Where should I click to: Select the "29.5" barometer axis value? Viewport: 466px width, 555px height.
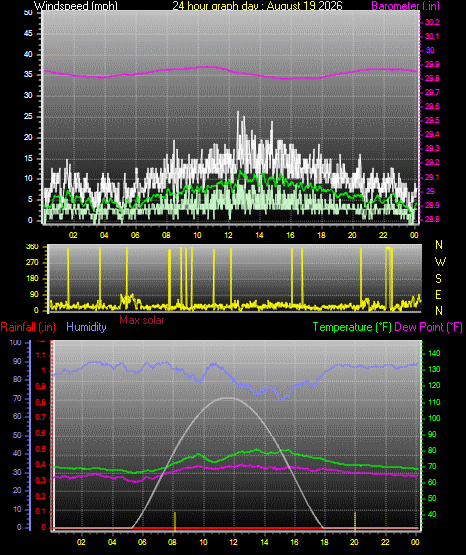click(x=432, y=120)
